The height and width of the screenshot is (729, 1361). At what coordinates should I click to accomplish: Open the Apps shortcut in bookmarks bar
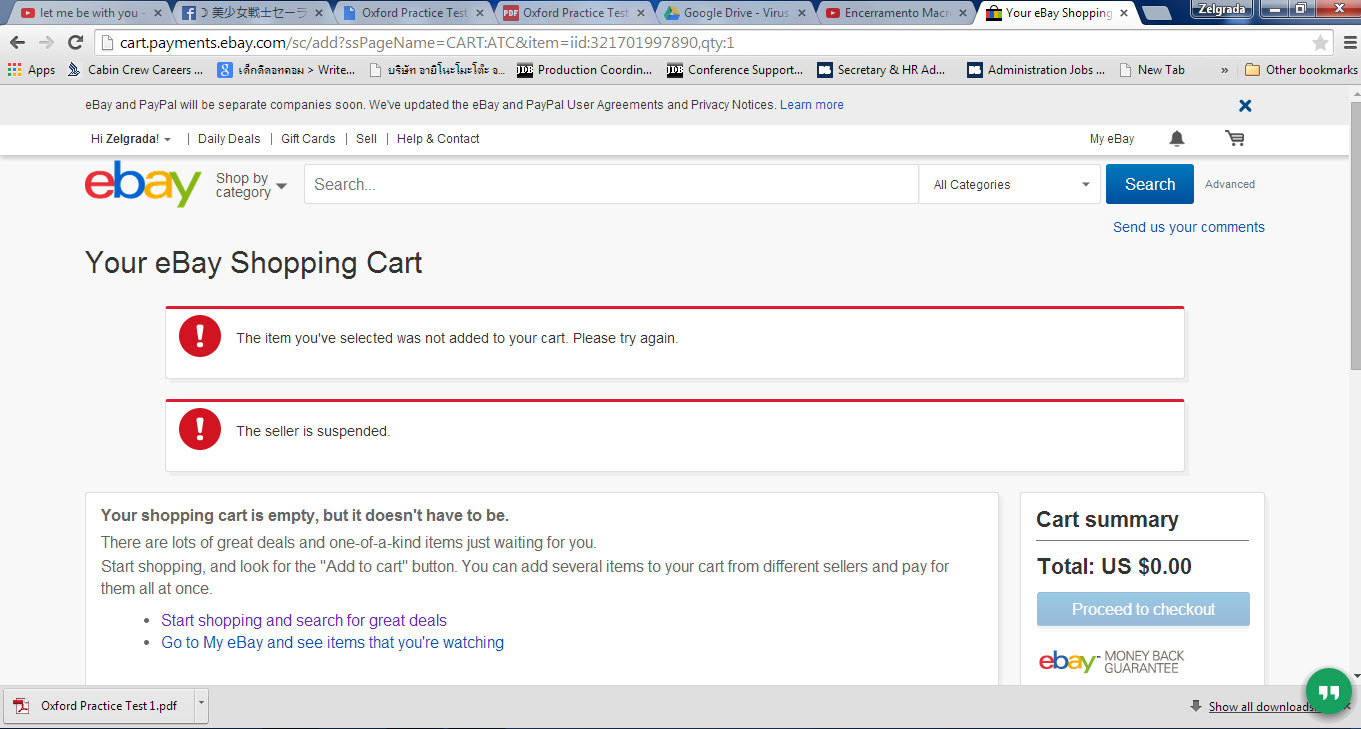[x=31, y=70]
